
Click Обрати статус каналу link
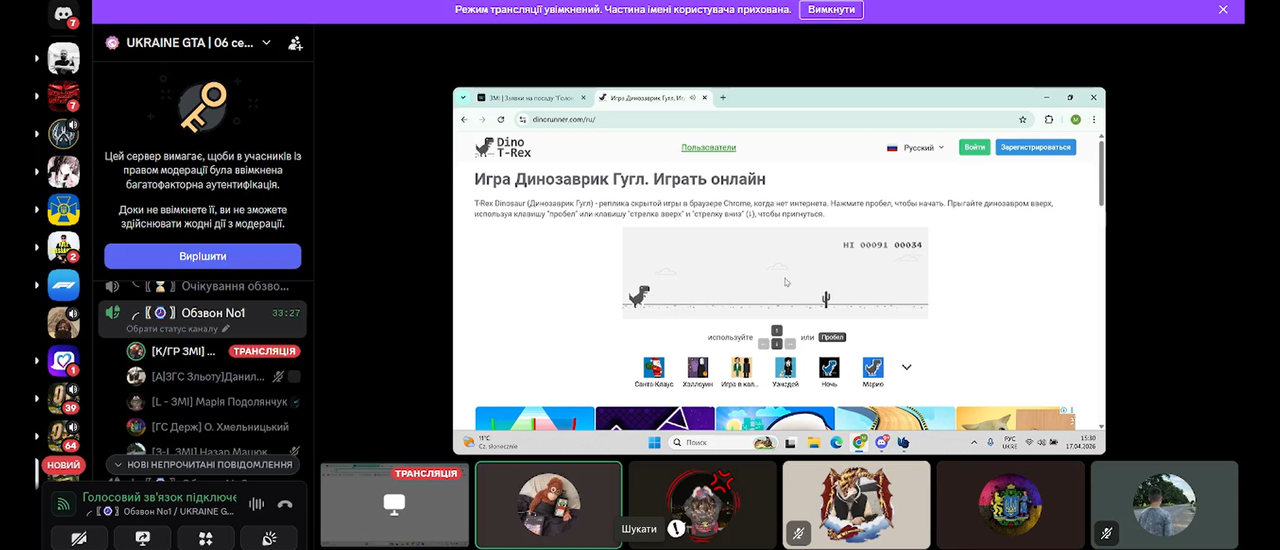(178, 329)
